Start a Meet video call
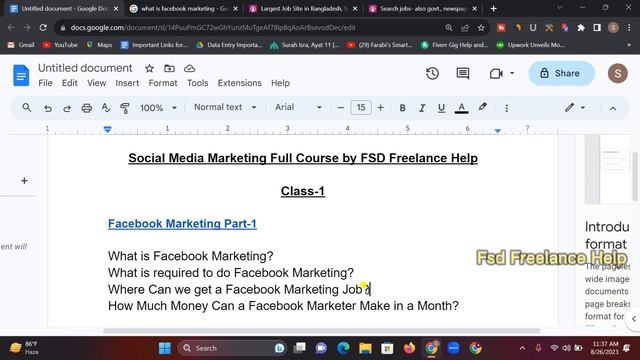 click(496, 73)
